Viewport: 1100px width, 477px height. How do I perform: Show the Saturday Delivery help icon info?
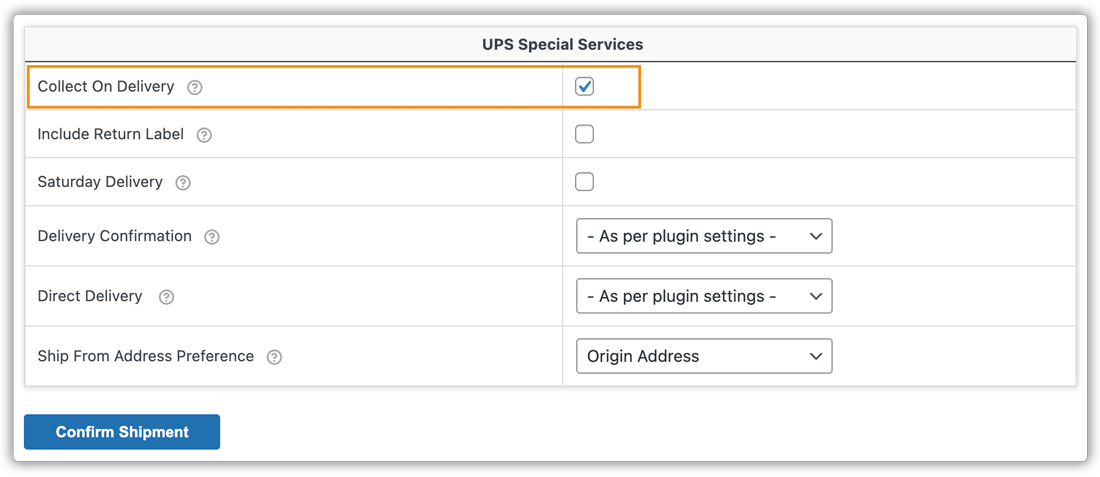pyautogui.click(x=183, y=183)
